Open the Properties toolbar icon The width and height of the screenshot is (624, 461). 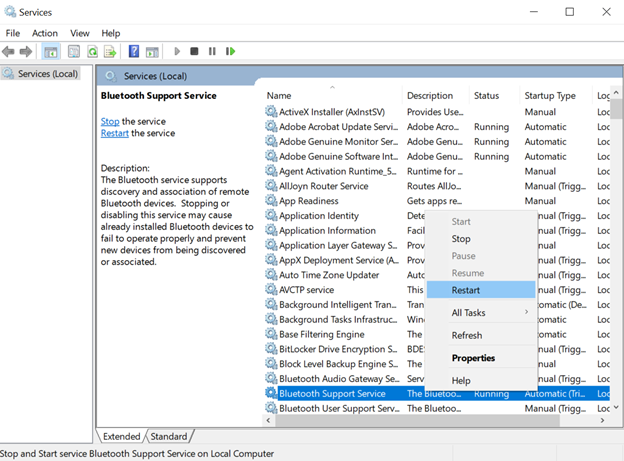74,51
